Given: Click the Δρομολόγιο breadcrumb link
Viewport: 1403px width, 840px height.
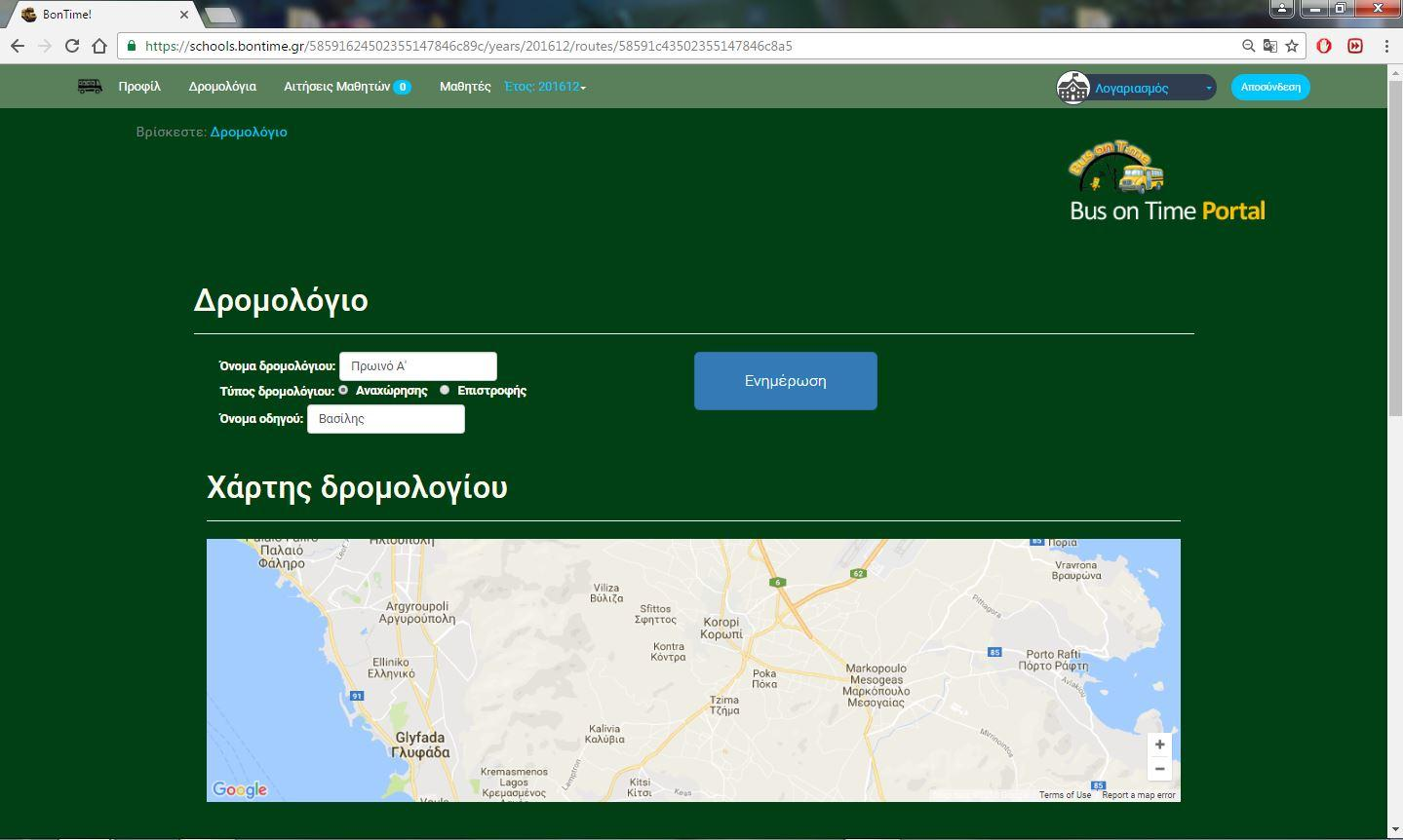Looking at the screenshot, I should pos(249,132).
